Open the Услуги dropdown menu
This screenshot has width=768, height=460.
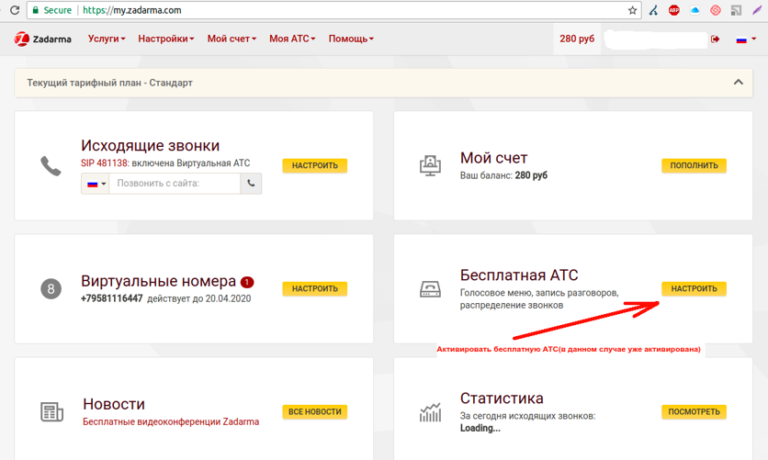[106, 39]
